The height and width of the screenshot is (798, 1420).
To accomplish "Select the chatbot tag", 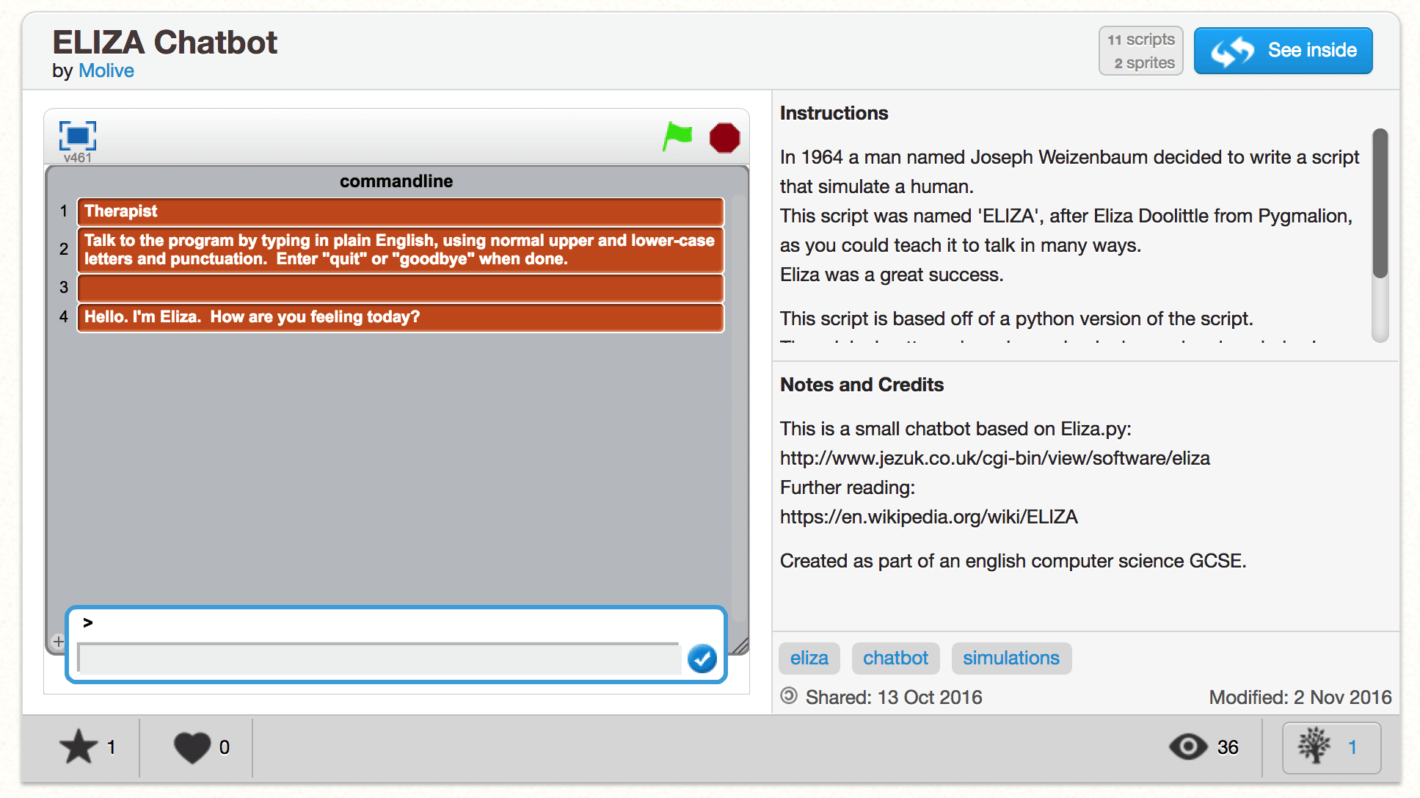I will click(895, 658).
